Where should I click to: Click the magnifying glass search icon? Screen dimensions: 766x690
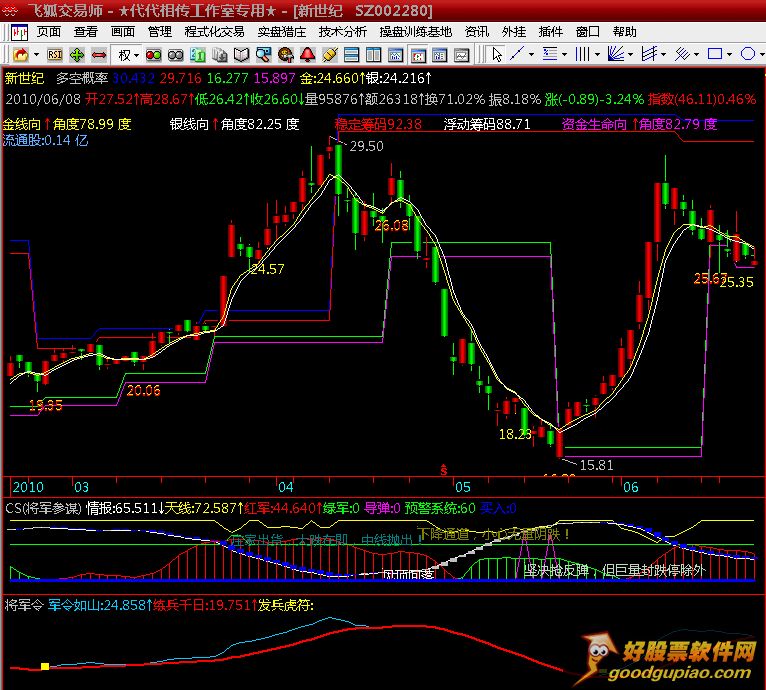pos(262,54)
